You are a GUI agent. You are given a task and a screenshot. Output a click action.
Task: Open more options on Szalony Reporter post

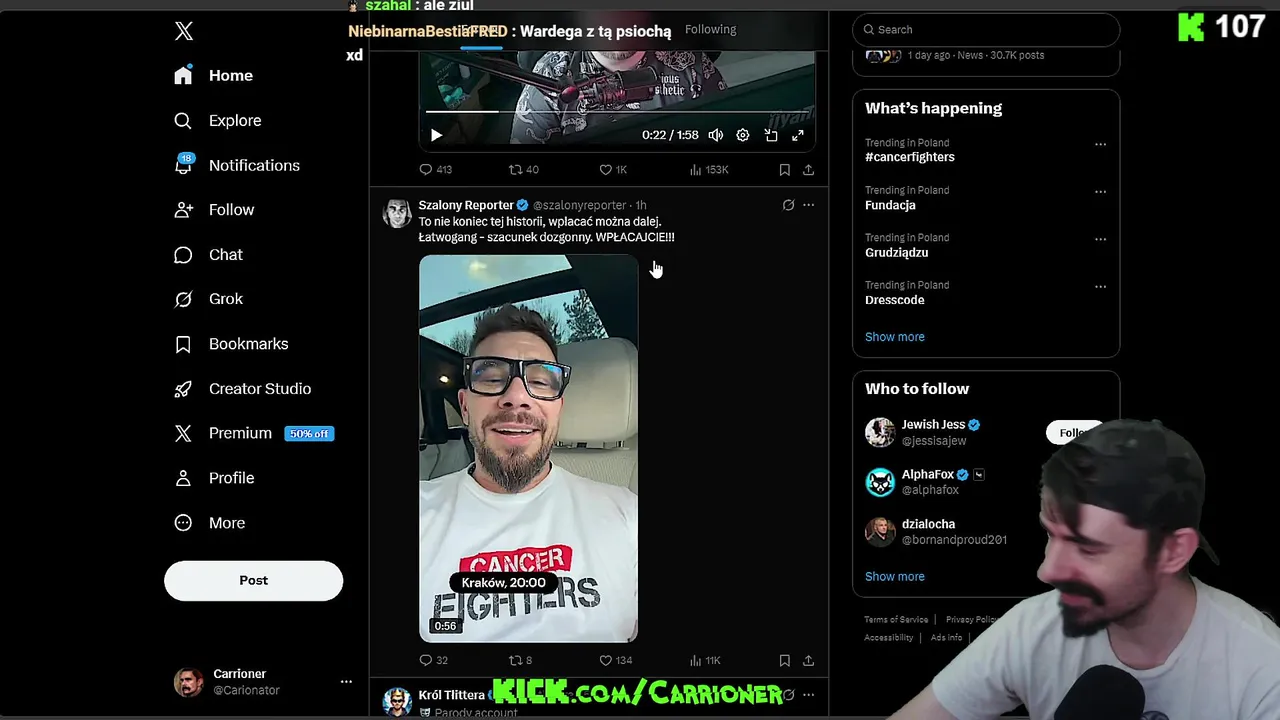[808, 205]
